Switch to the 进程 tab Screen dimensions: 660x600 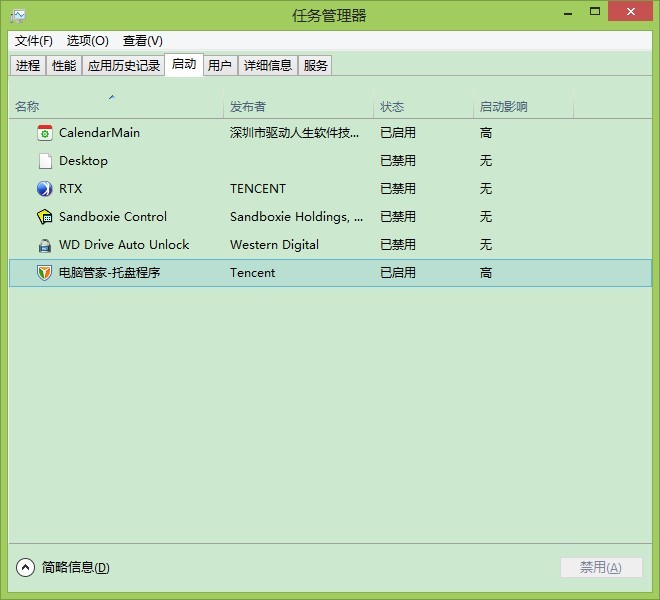[x=28, y=66]
